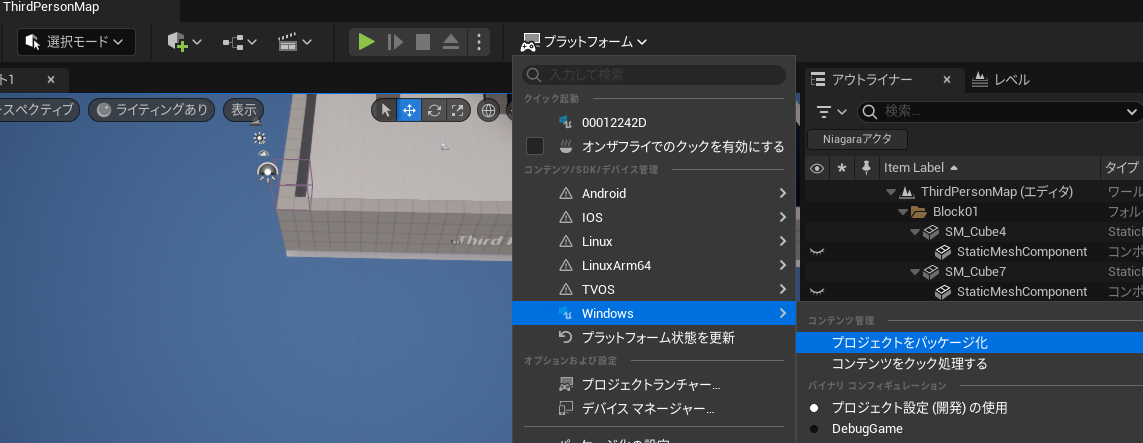Show hidden StaticMeshComponent under SM_Cube7
This screenshot has width=1143, height=443.
point(817,291)
